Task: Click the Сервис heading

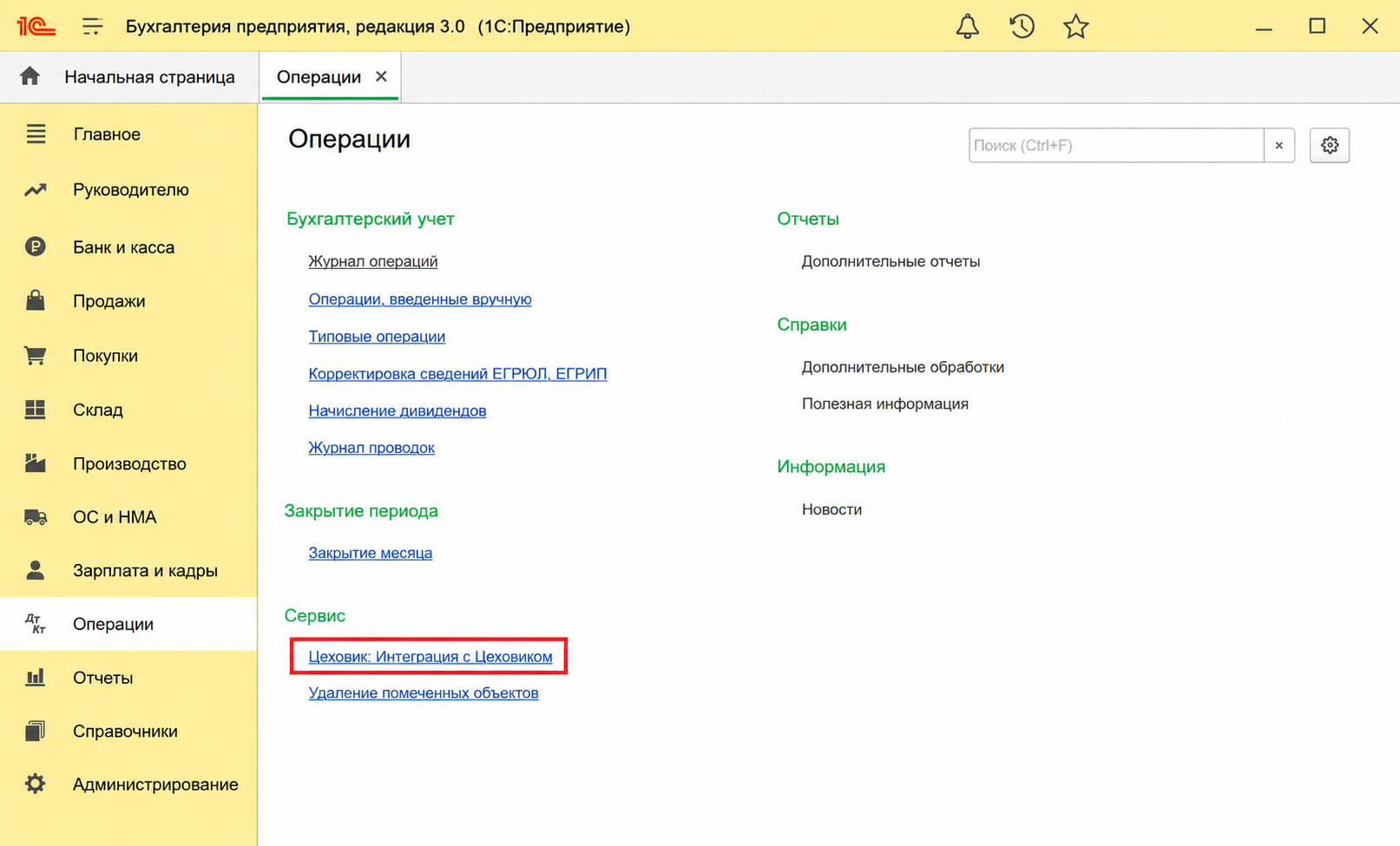Action: [315, 615]
